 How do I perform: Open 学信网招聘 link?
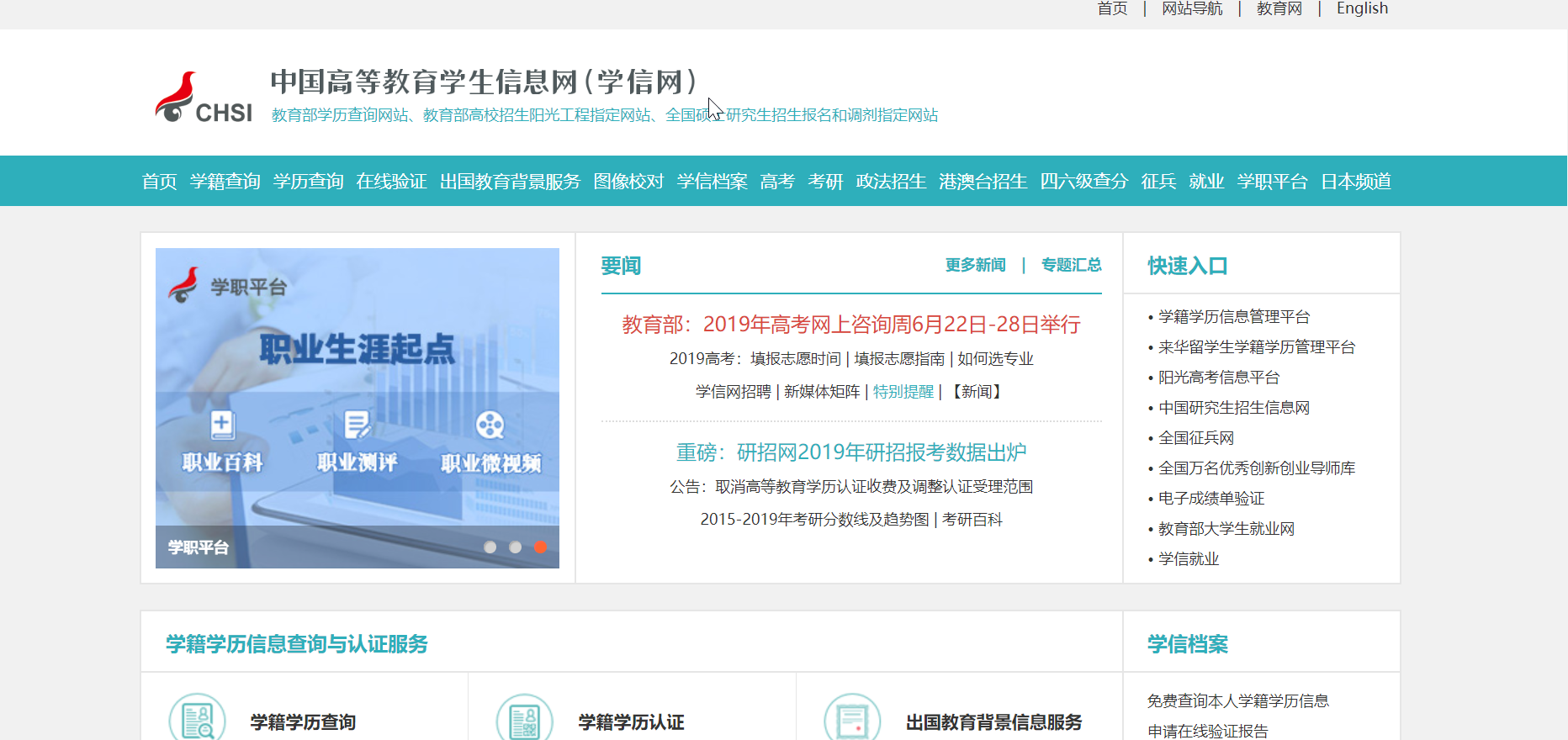(734, 392)
